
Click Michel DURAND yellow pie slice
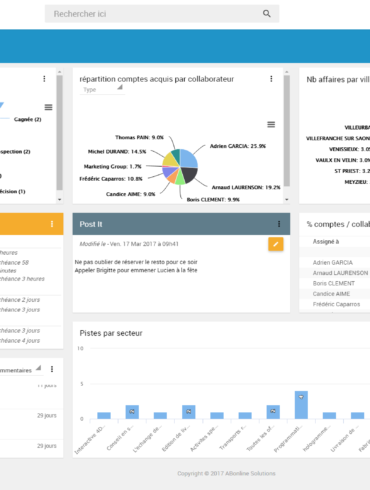pos(169,160)
